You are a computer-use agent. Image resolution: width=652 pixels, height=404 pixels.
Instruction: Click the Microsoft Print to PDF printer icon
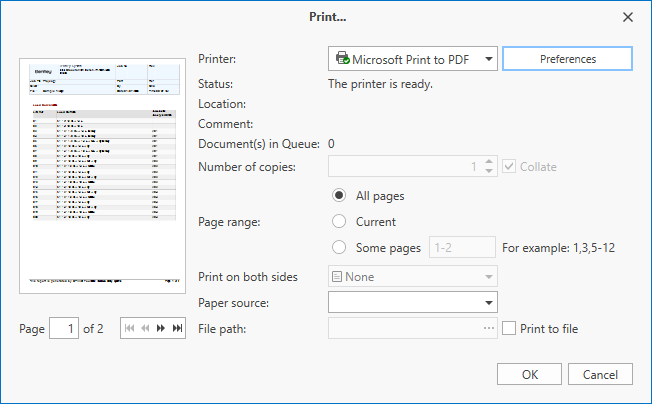[x=343, y=58]
